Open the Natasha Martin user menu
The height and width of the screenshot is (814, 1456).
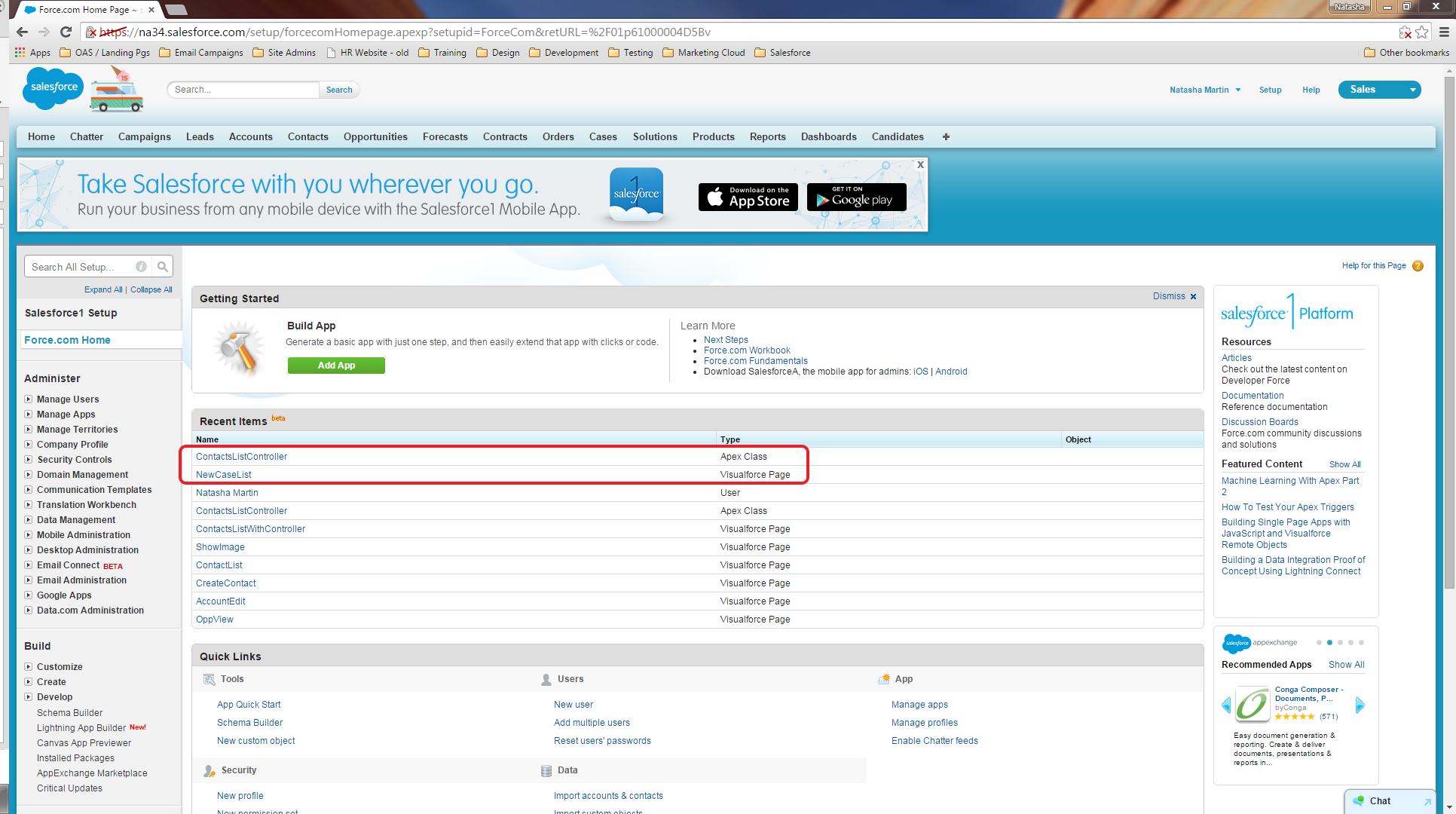[1204, 90]
